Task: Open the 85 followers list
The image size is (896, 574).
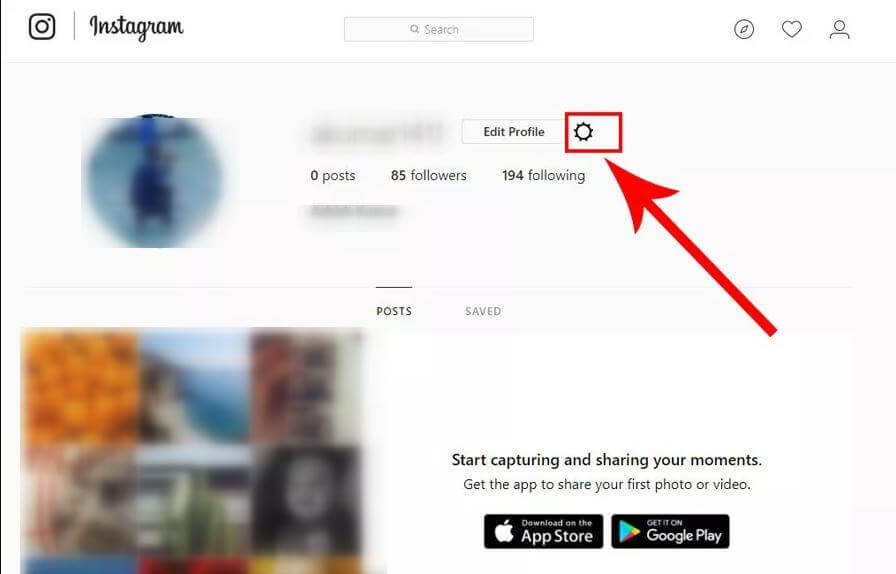Action: tap(429, 176)
